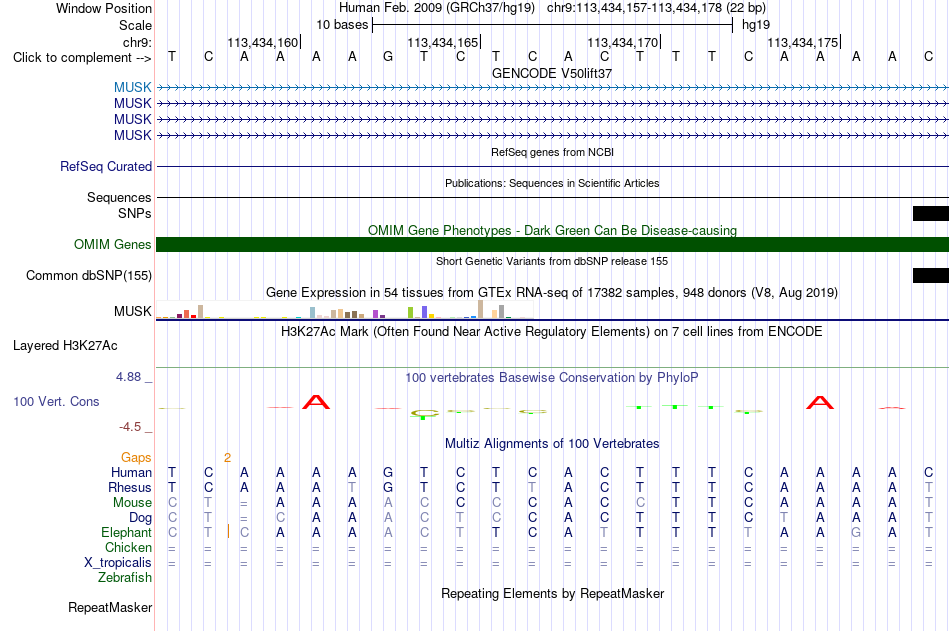Click the orange insertion bar in Elephant row
The height and width of the screenshot is (631, 950).
228,532
